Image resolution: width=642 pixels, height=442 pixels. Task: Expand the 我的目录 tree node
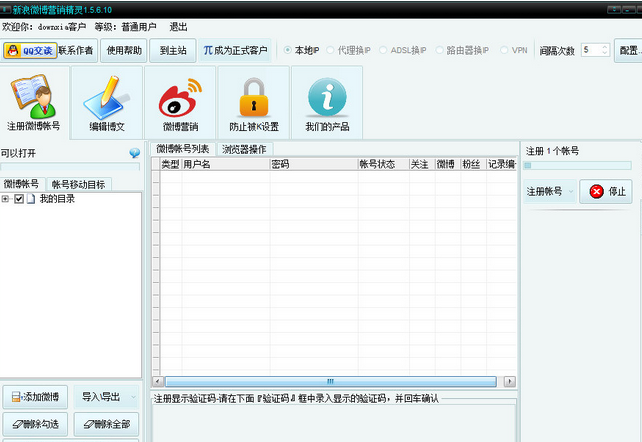[x=5, y=199]
